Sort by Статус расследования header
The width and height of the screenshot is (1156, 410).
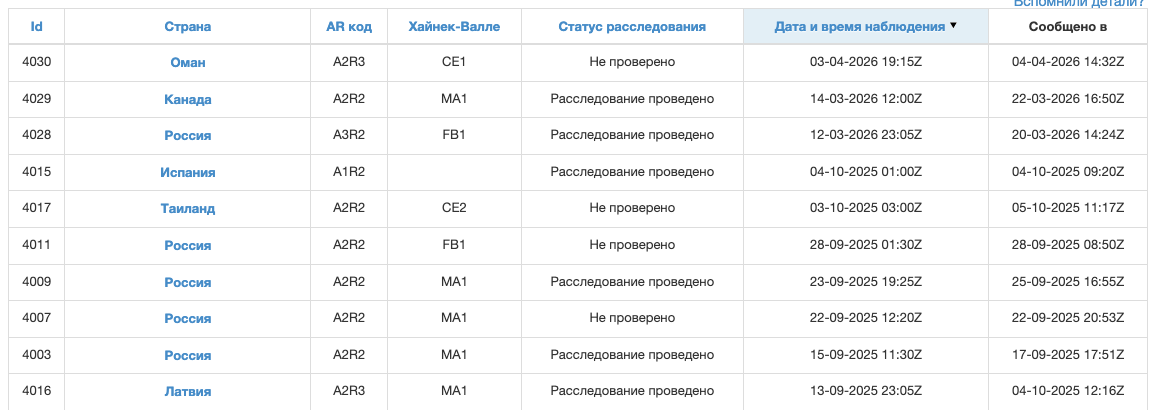coord(632,27)
